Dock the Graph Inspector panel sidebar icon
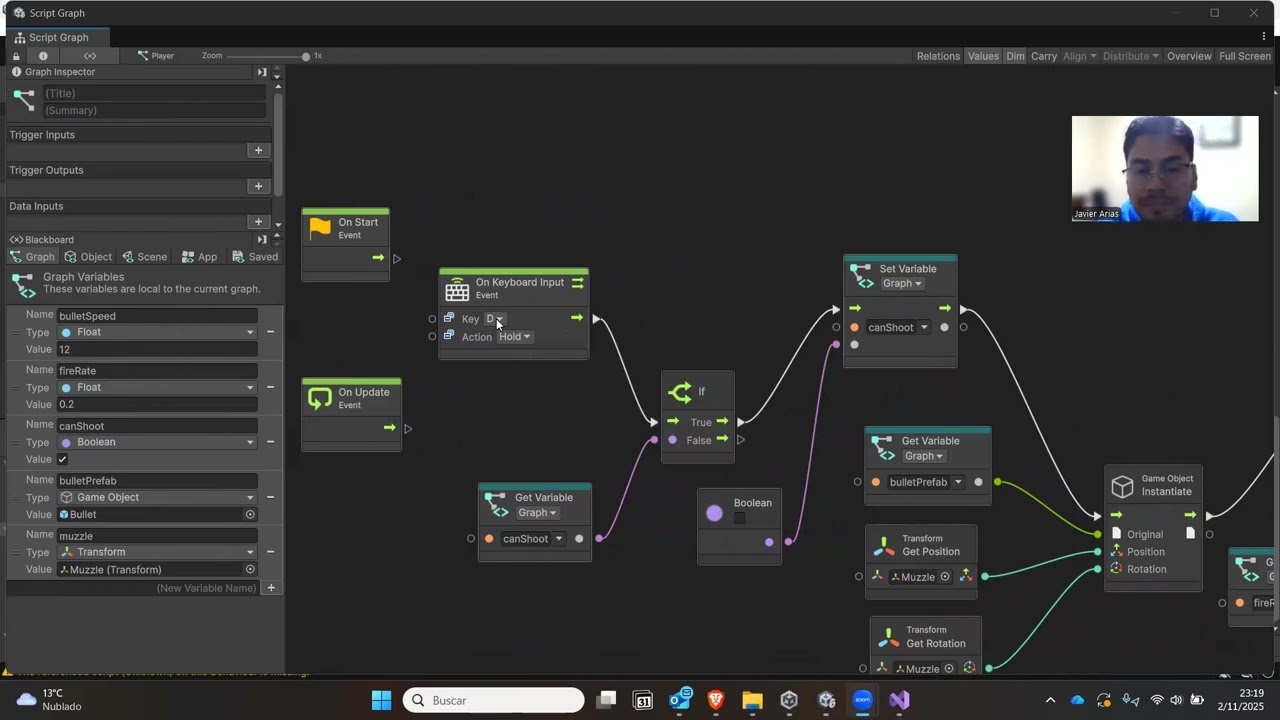Viewport: 1280px width, 720px height. [x=262, y=72]
